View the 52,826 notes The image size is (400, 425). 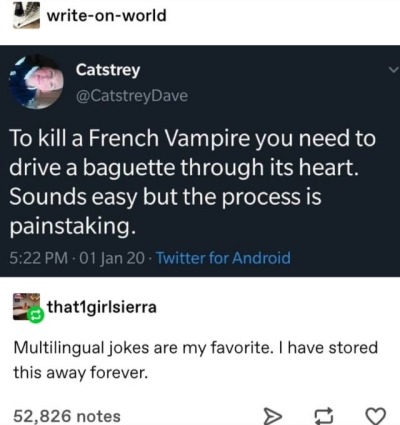pos(67,416)
